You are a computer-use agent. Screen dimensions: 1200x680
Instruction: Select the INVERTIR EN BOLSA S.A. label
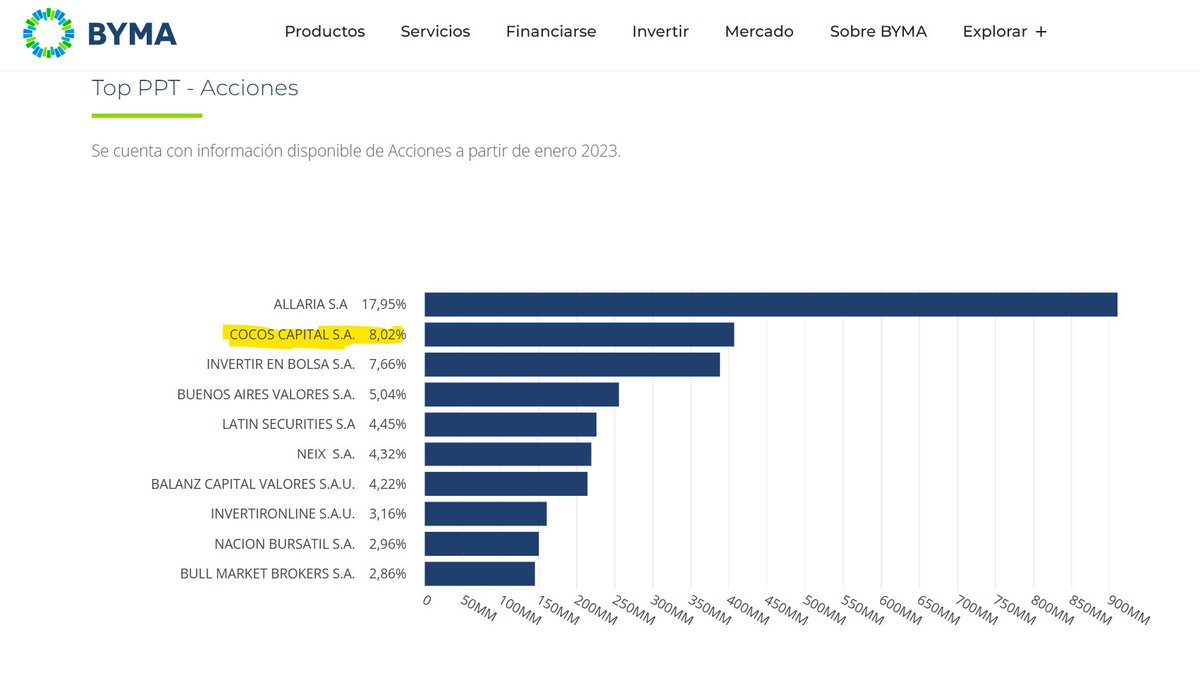pyautogui.click(x=281, y=364)
